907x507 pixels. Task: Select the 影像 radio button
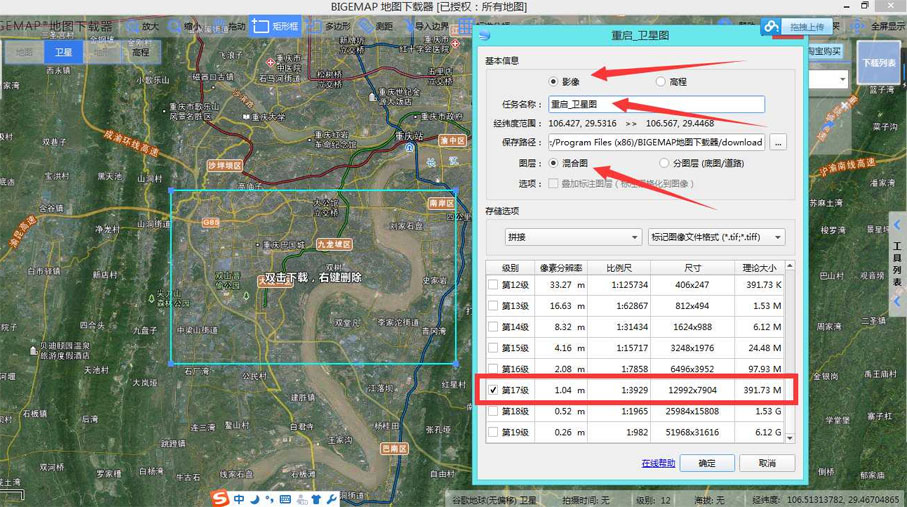[x=554, y=82]
